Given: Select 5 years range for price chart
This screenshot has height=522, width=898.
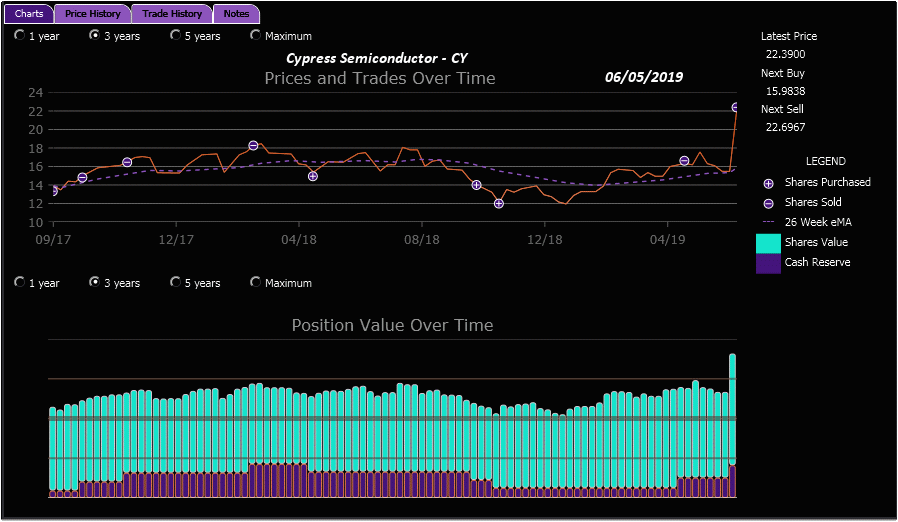Looking at the screenshot, I should pyautogui.click(x=176, y=36).
